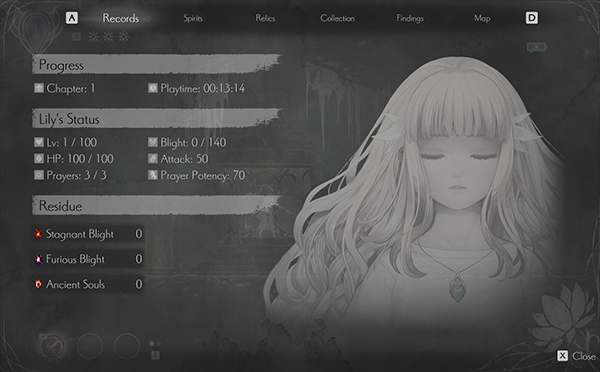Viewport: 600px width, 372px height.
Task: Click the 'Prayer Potency: 70' value
Action: click(x=202, y=175)
